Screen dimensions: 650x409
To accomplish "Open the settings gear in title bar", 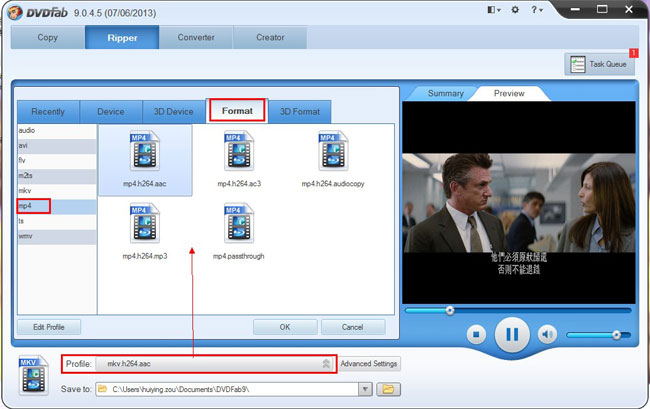I will (x=515, y=10).
